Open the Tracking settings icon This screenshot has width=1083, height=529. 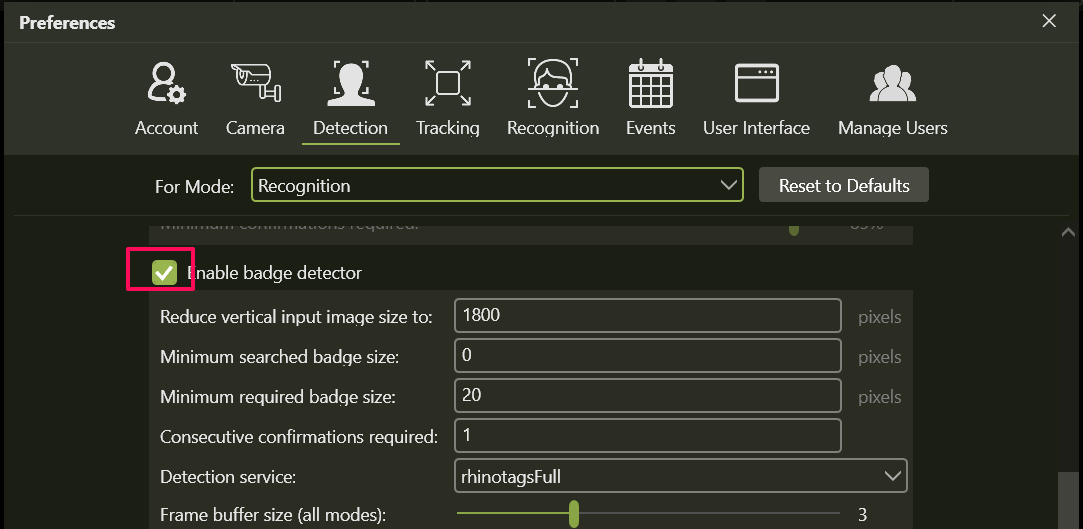point(447,84)
